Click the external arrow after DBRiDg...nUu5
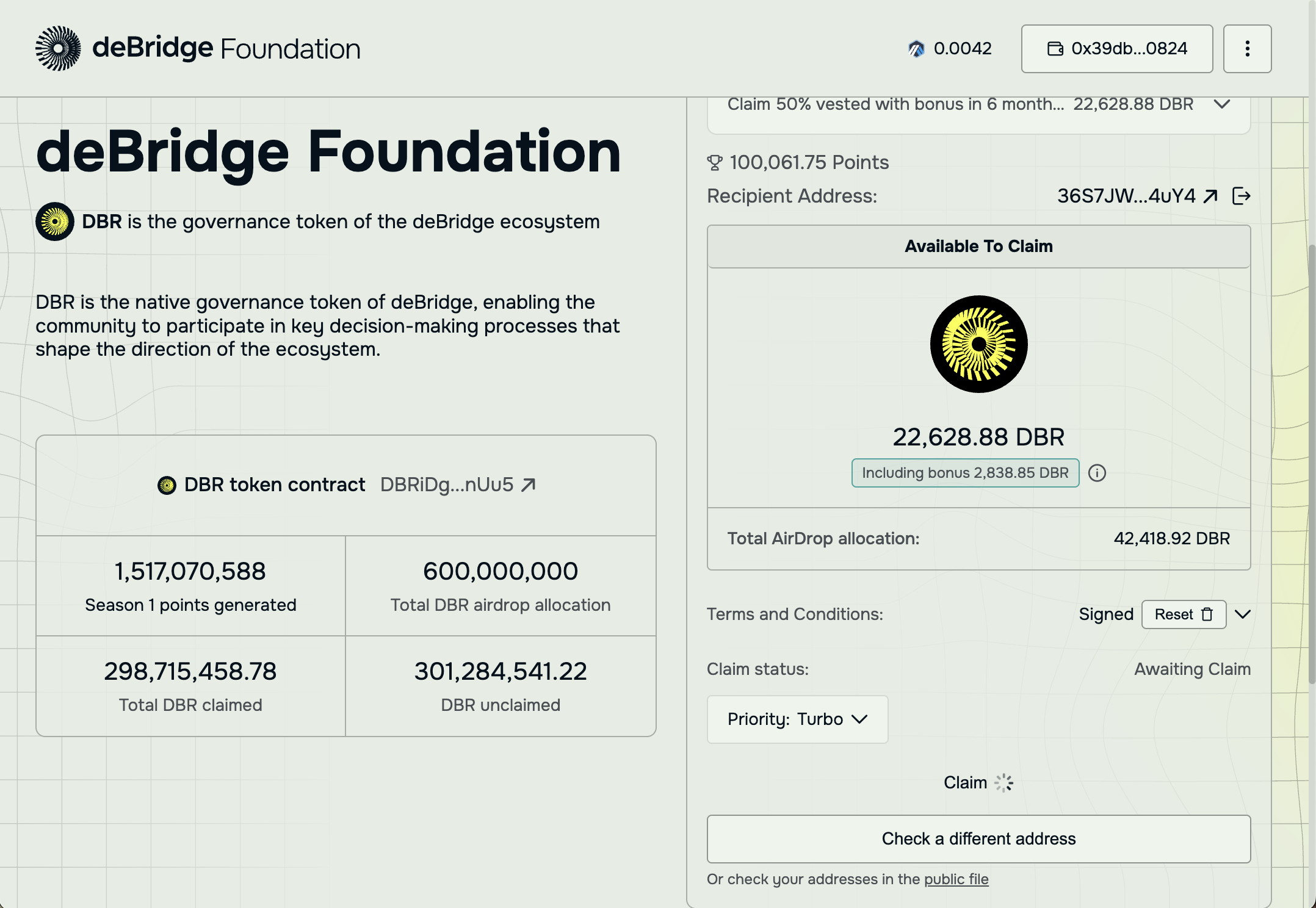The width and height of the screenshot is (1316, 908). point(528,485)
